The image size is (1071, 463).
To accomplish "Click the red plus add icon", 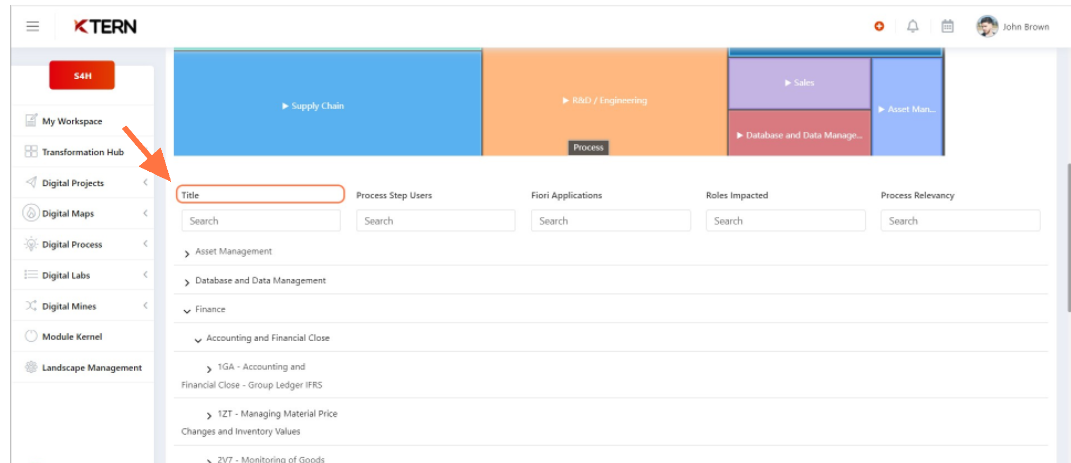I will (x=879, y=26).
